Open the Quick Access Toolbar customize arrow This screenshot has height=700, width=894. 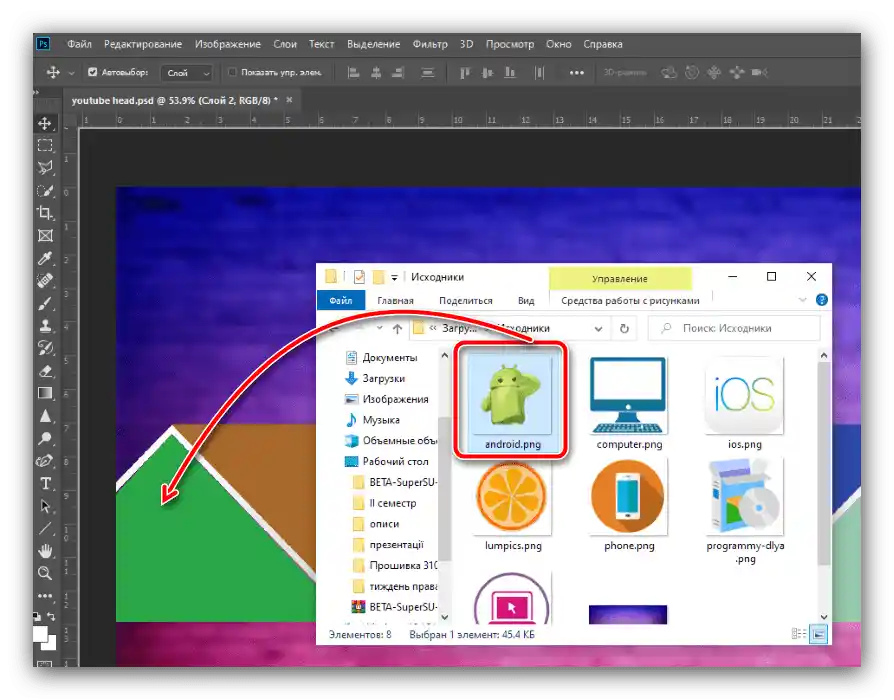point(394,278)
